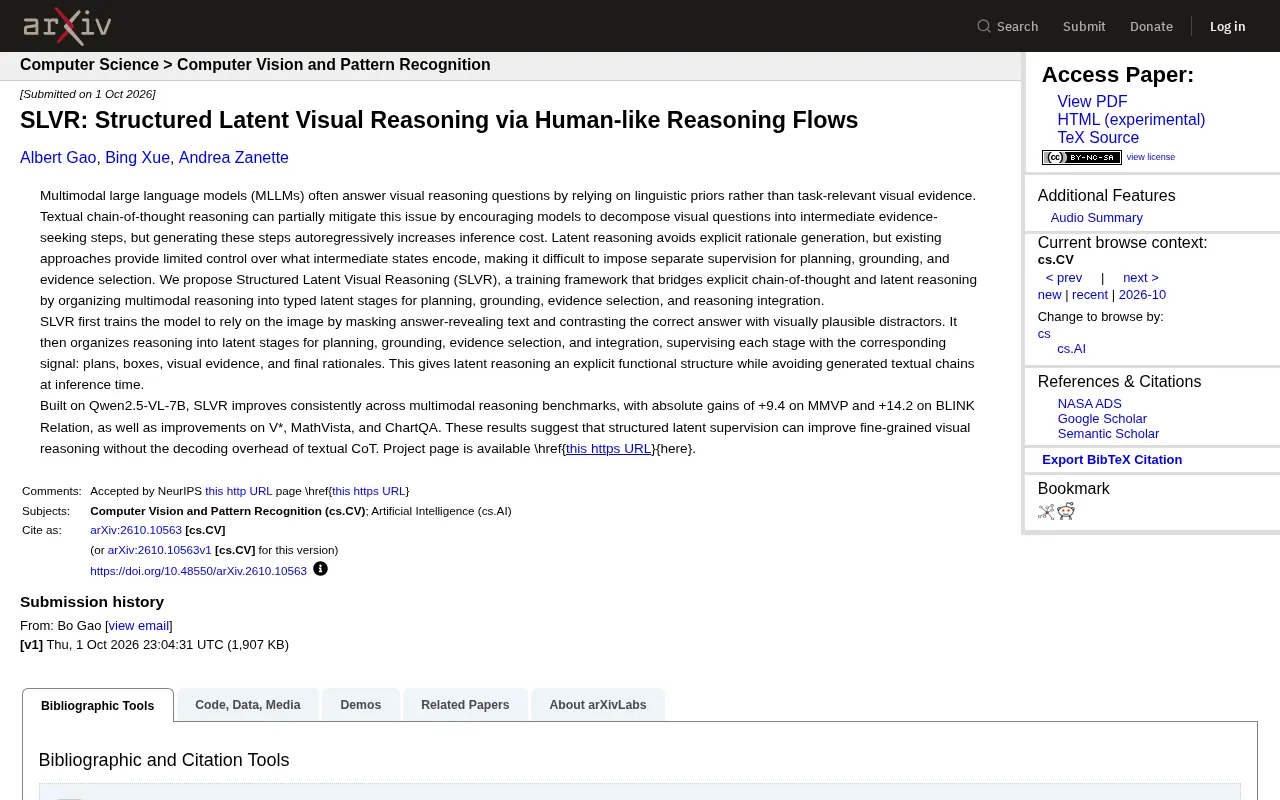Switch to the About arXivLabs tab
This screenshot has height=800, width=1280.
pos(598,705)
